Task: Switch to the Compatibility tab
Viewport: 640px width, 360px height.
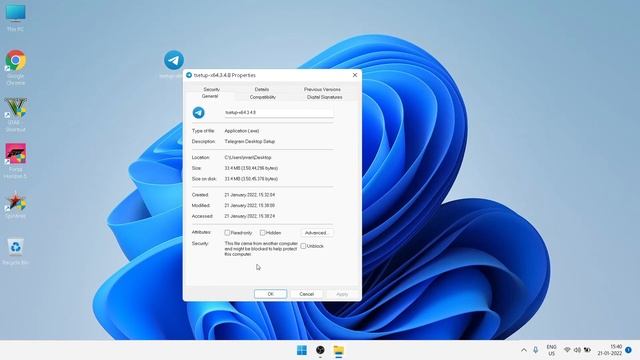Action: pos(263,97)
